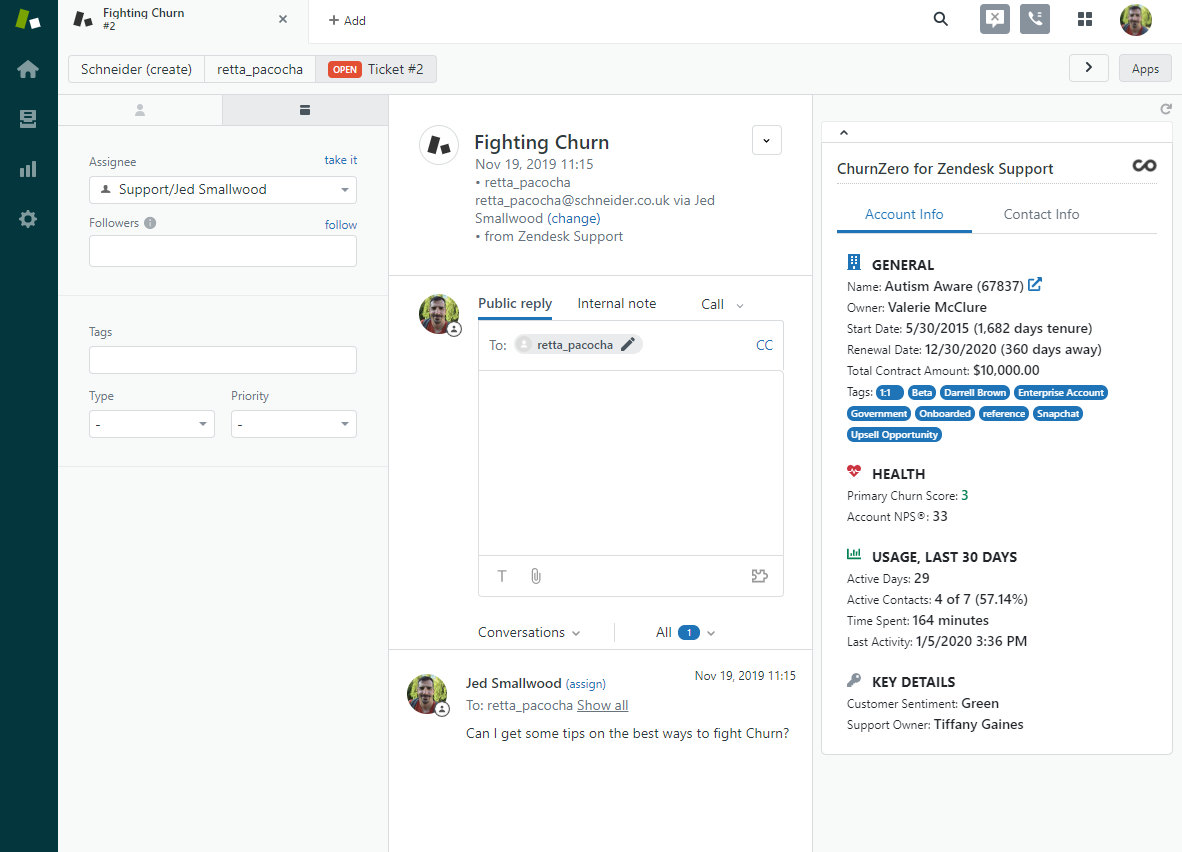This screenshot has width=1182, height=852.
Task: Click the Upsell Opportunity tag
Action: [x=894, y=435]
